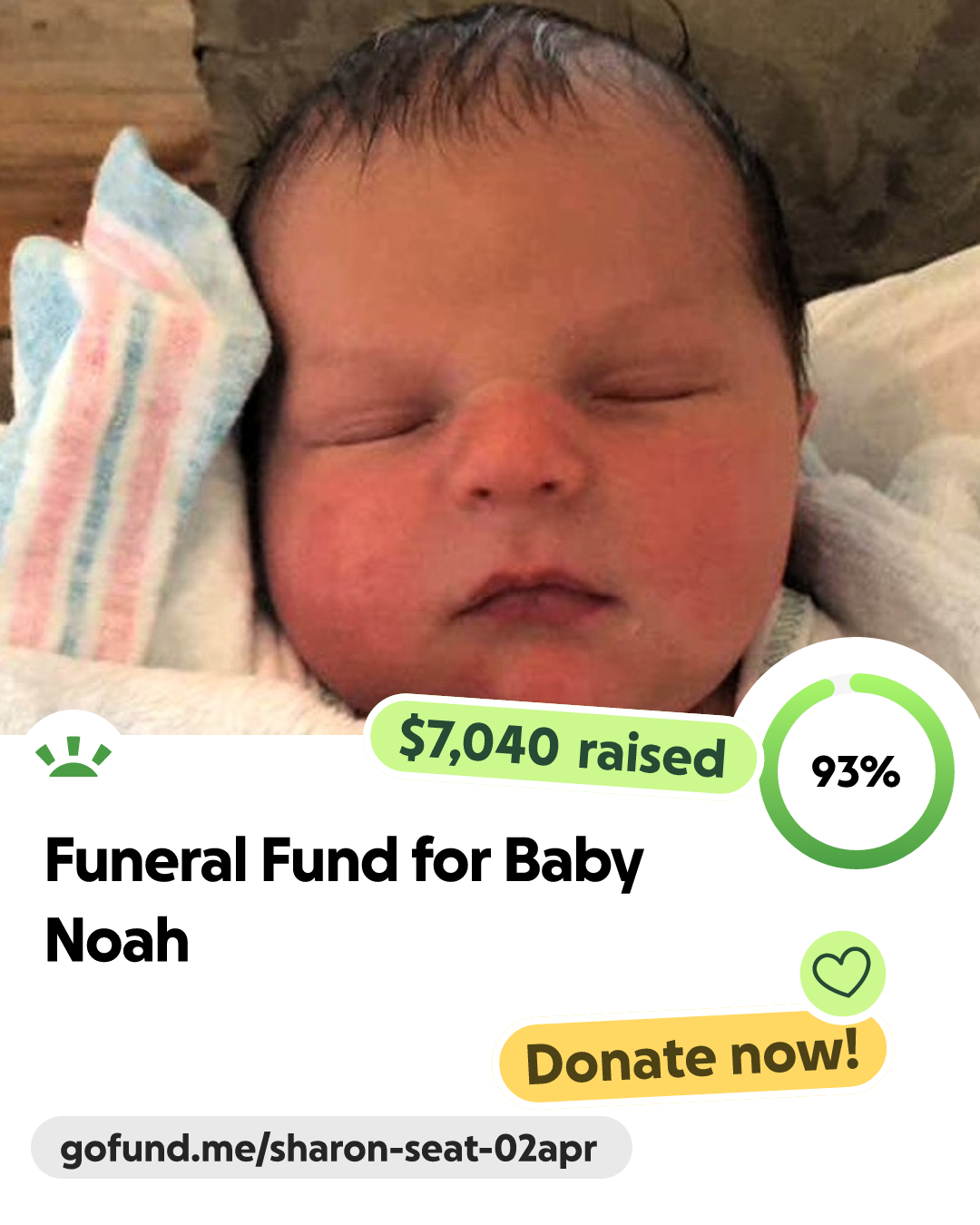
Task: Select the words Funeral Fund in the title
Action: [222, 860]
